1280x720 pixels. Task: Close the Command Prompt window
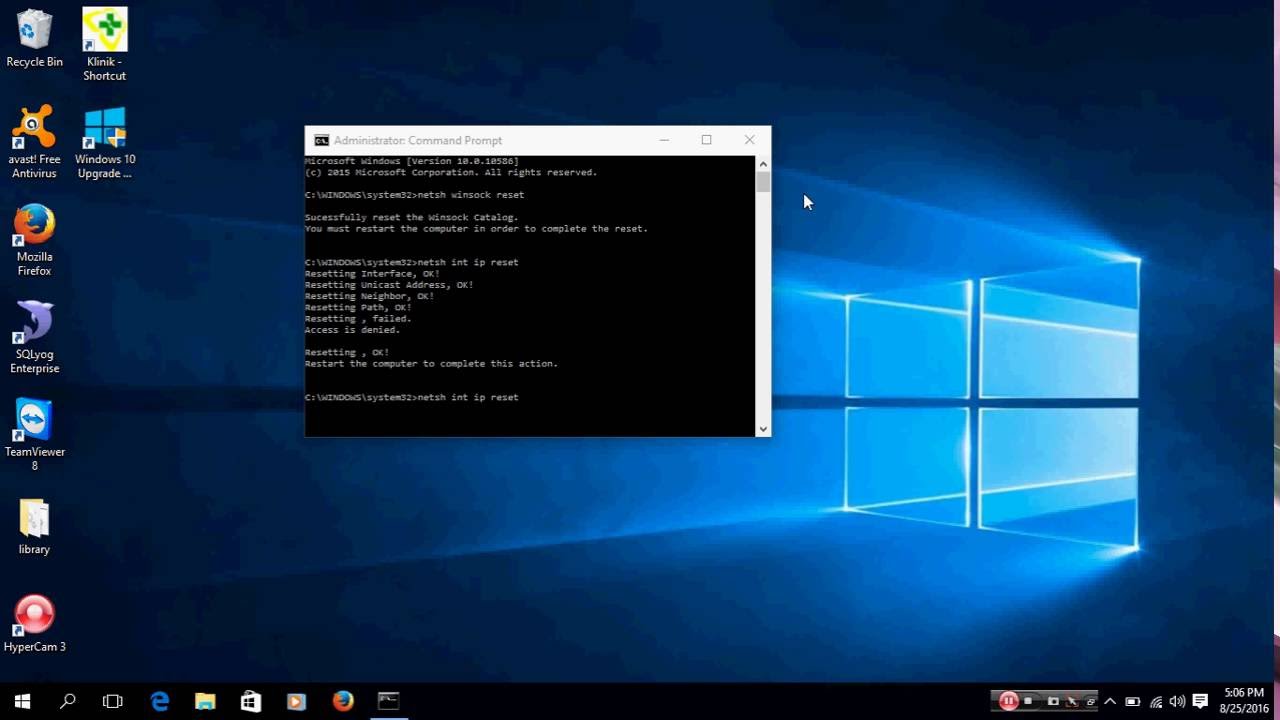749,140
